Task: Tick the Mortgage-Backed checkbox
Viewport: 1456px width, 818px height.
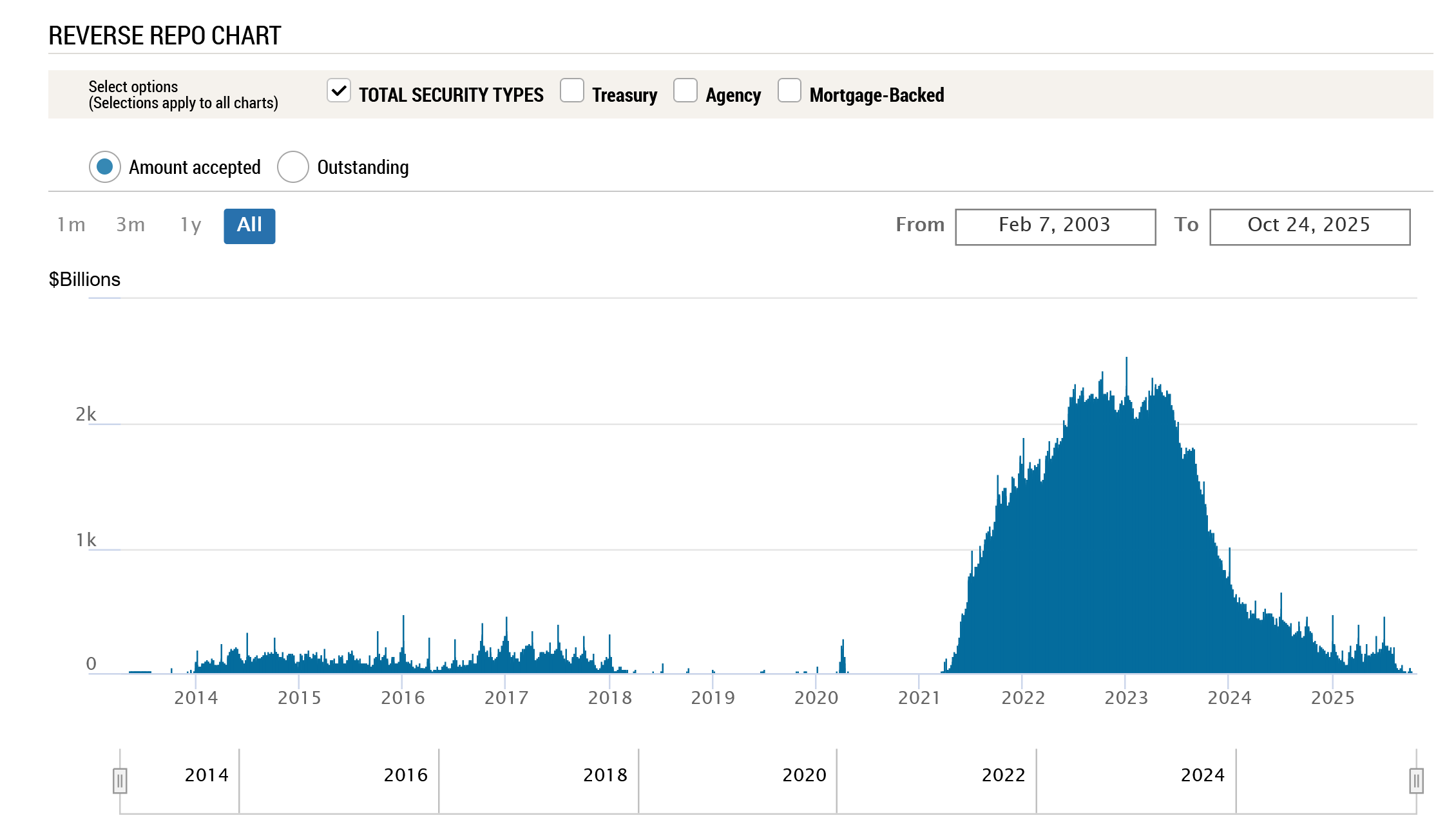Action: (x=789, y=91)
